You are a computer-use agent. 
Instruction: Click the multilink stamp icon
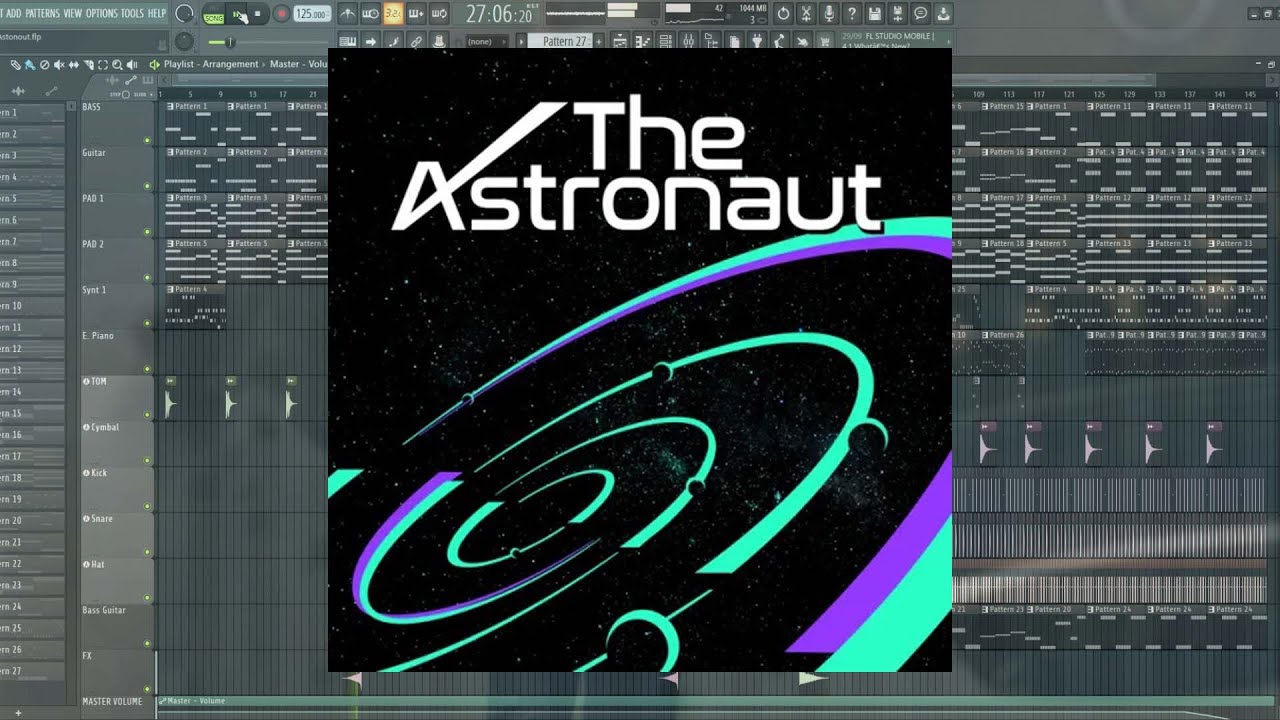(x=439, y=41)
